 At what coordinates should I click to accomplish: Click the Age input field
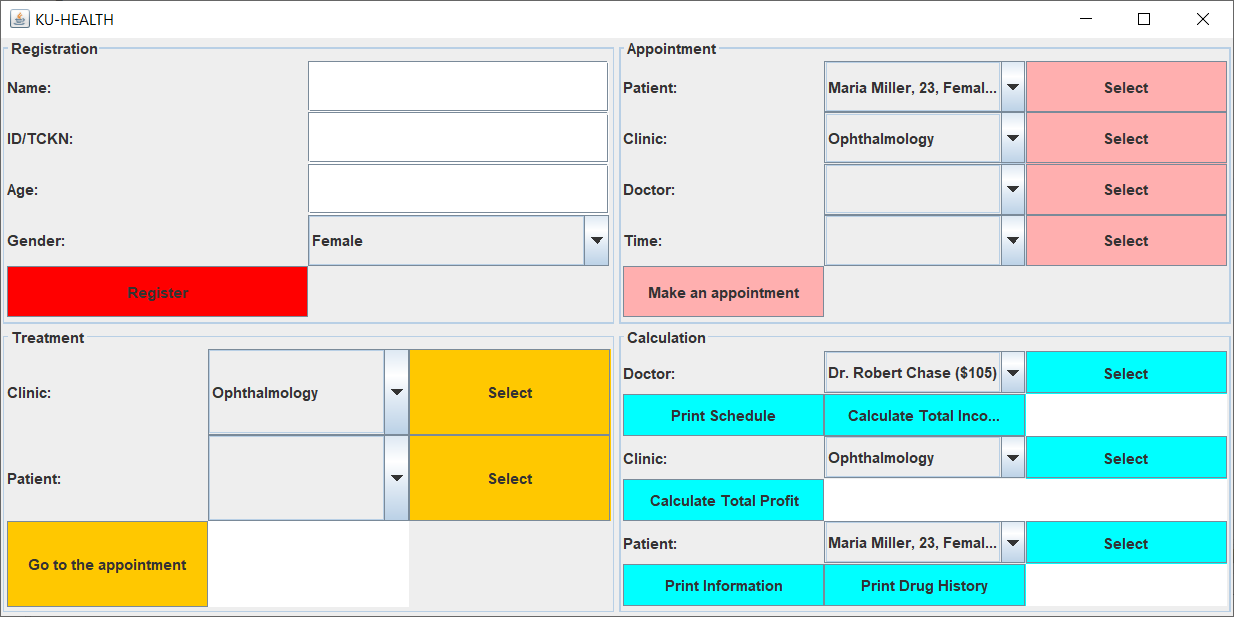(x=458, y=188)
